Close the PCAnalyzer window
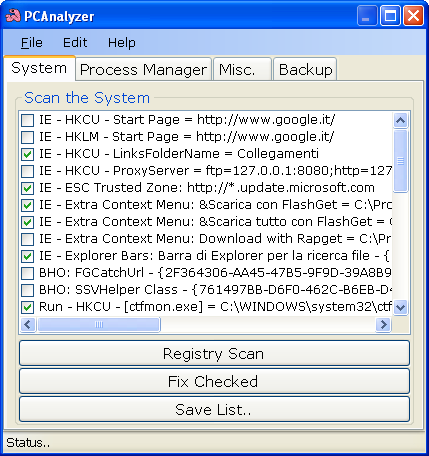This screenshot has height=456, width=429. (x=413, y=16)
